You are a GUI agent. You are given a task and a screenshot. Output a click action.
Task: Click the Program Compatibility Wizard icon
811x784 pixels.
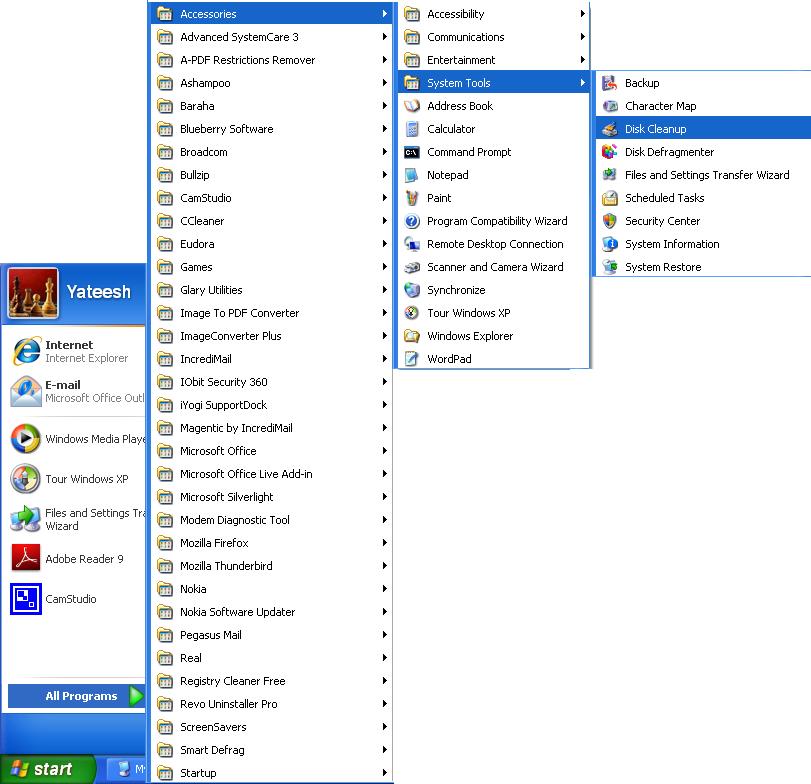(x=412, y=221)
